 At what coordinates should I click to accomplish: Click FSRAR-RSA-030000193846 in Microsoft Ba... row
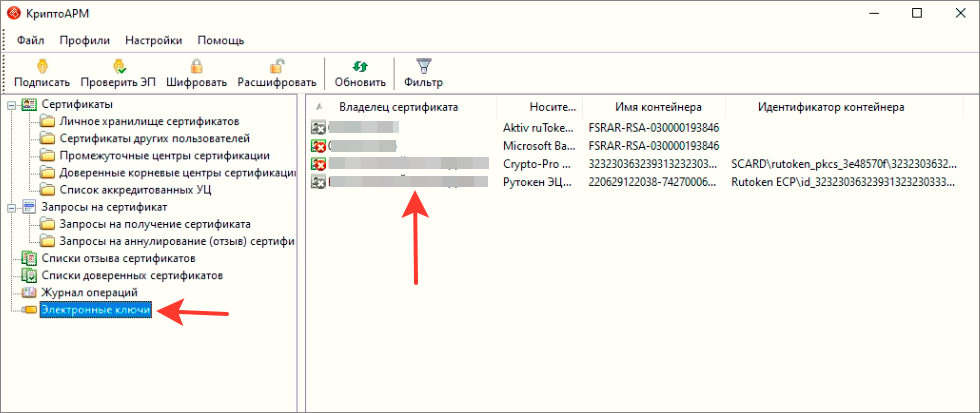click(654, 146)
